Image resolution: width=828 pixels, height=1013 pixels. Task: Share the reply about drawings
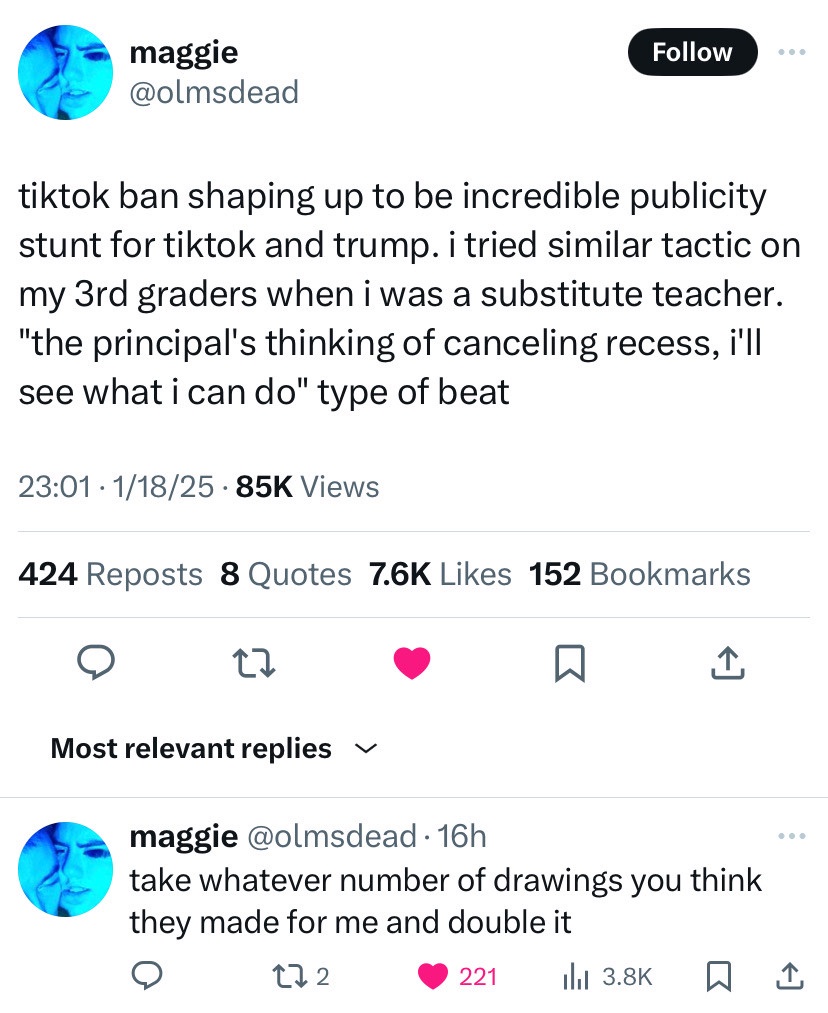(x=789, y=976)
